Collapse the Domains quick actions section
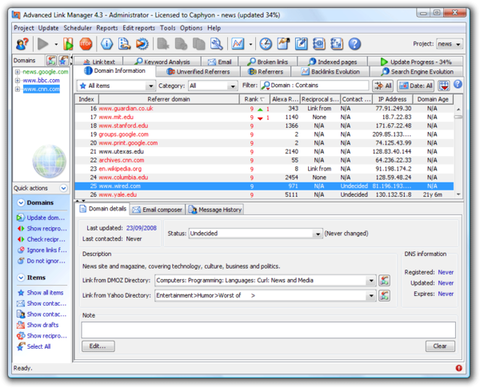The image size is (480, 388). [x=21, y=203]
